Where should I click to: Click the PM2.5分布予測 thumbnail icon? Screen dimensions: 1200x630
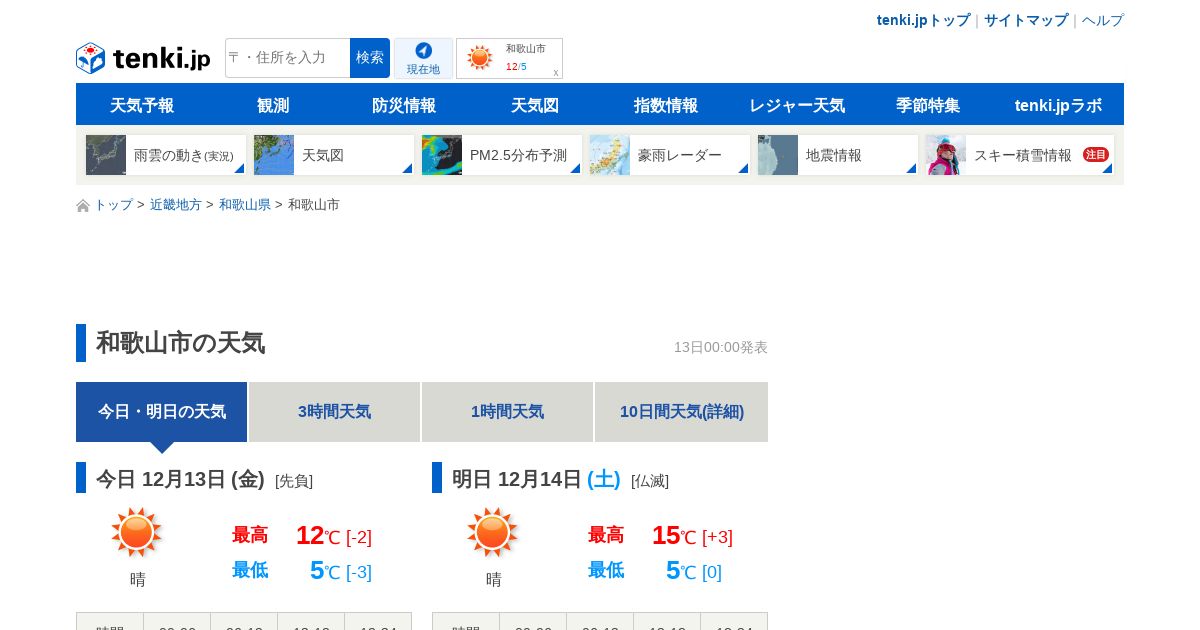pyautogui.click(x=442, y=155)
